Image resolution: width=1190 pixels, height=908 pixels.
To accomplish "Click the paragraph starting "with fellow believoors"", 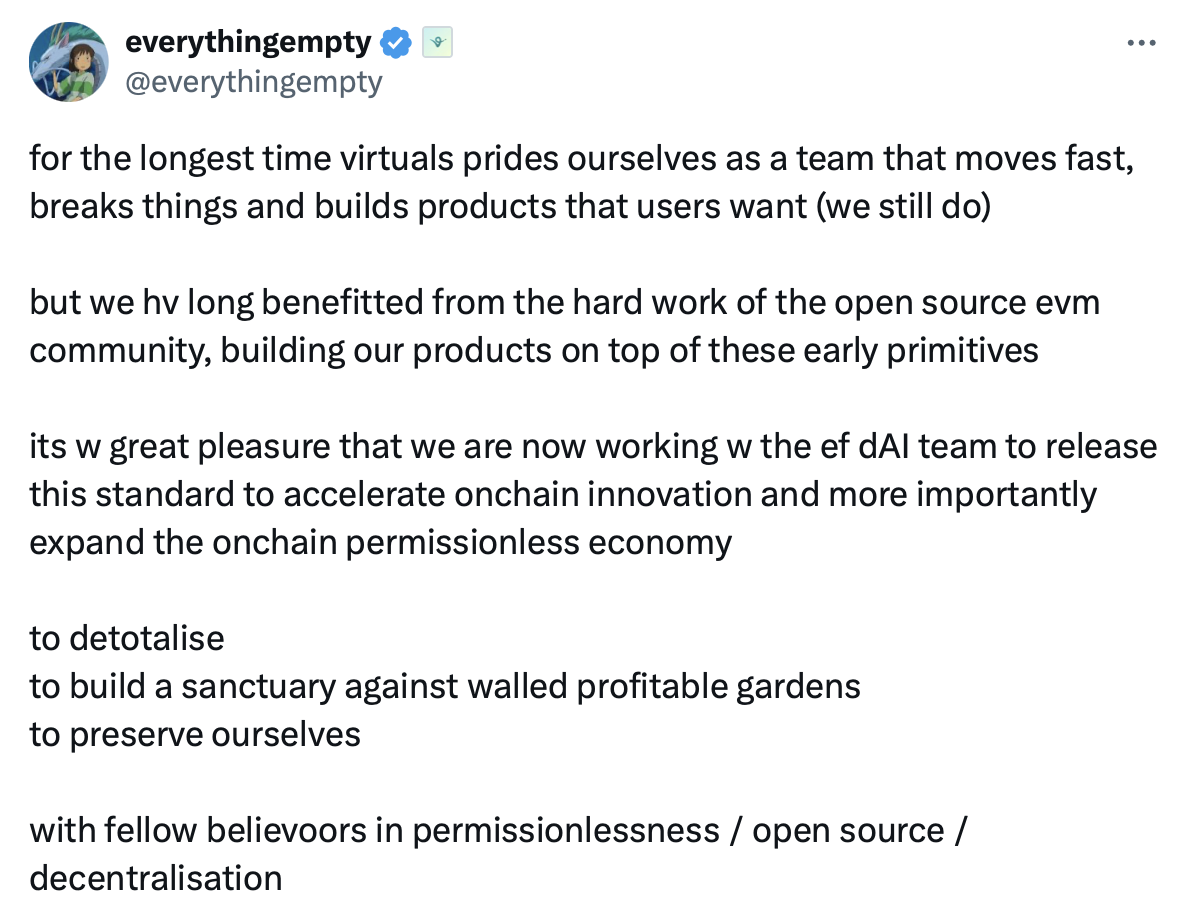I will [497, 830].
